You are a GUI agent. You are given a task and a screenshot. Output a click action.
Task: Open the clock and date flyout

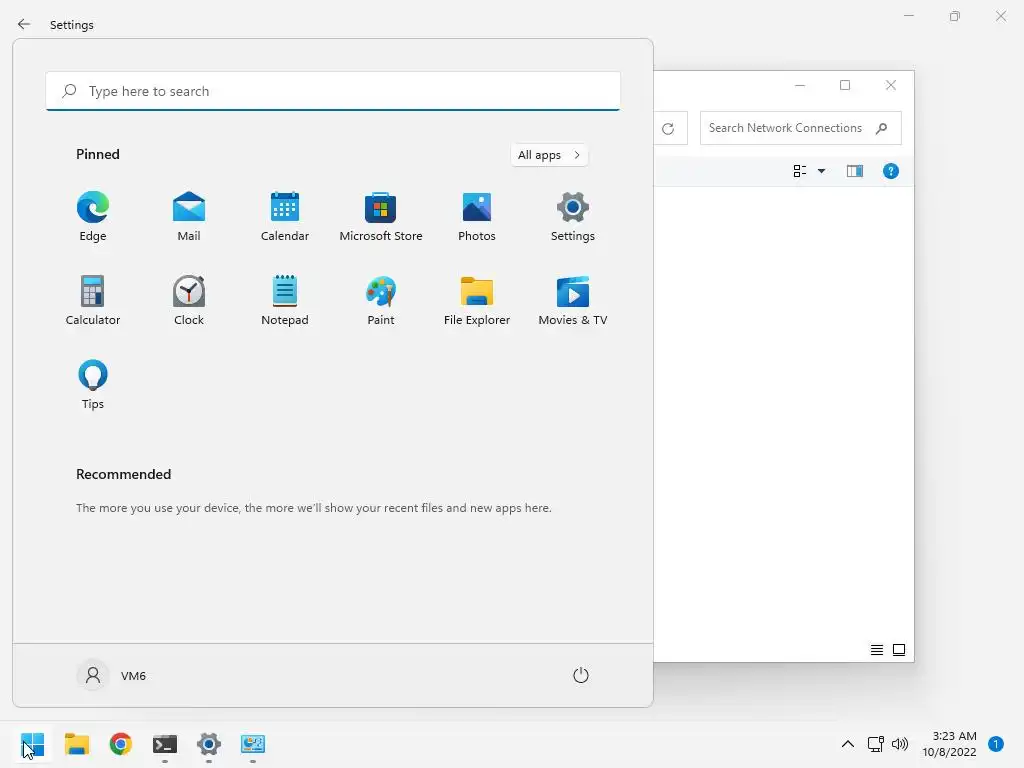pyautogui.click(x=949, y=744)
